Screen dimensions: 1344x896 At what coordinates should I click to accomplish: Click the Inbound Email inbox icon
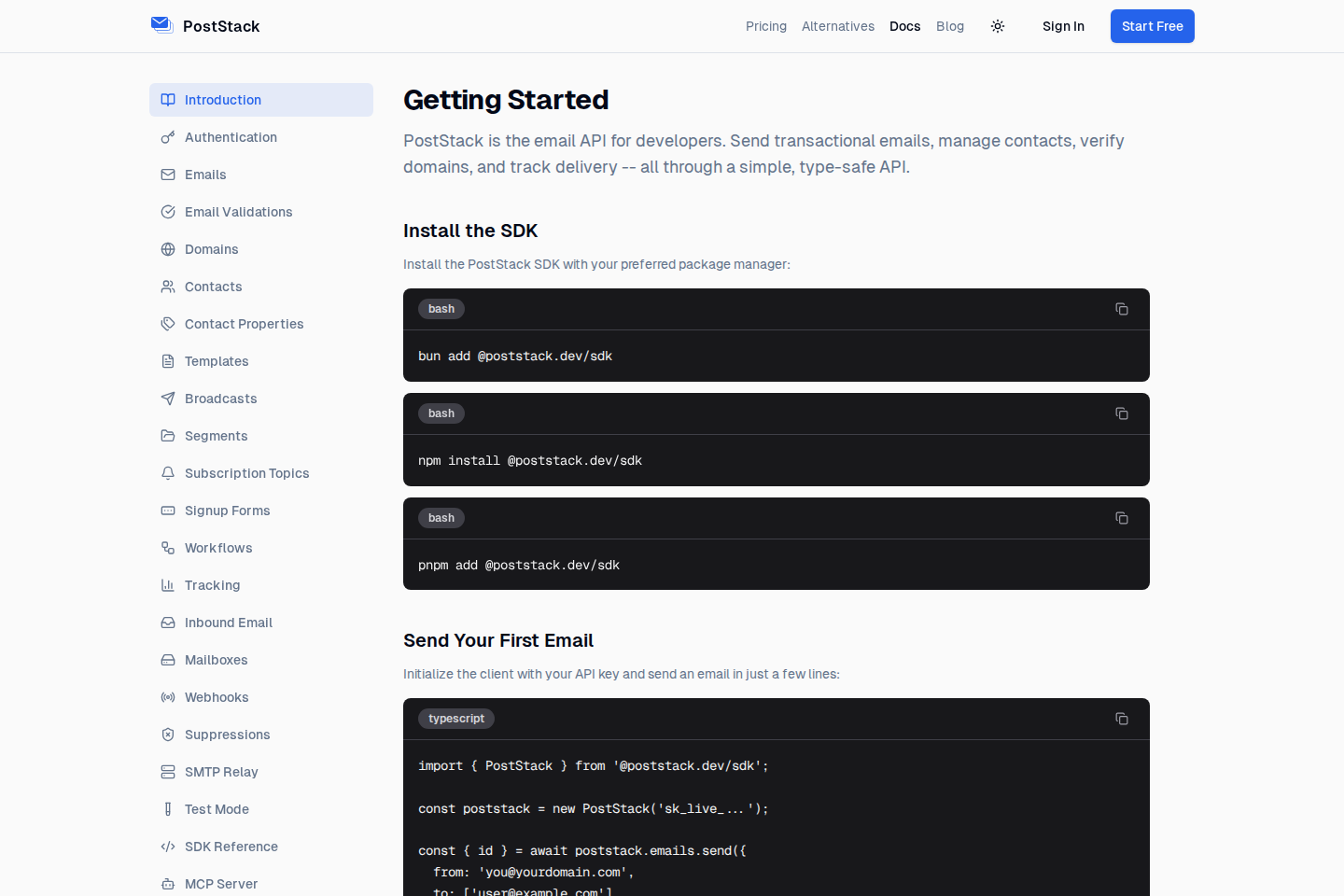coord(168,623)
